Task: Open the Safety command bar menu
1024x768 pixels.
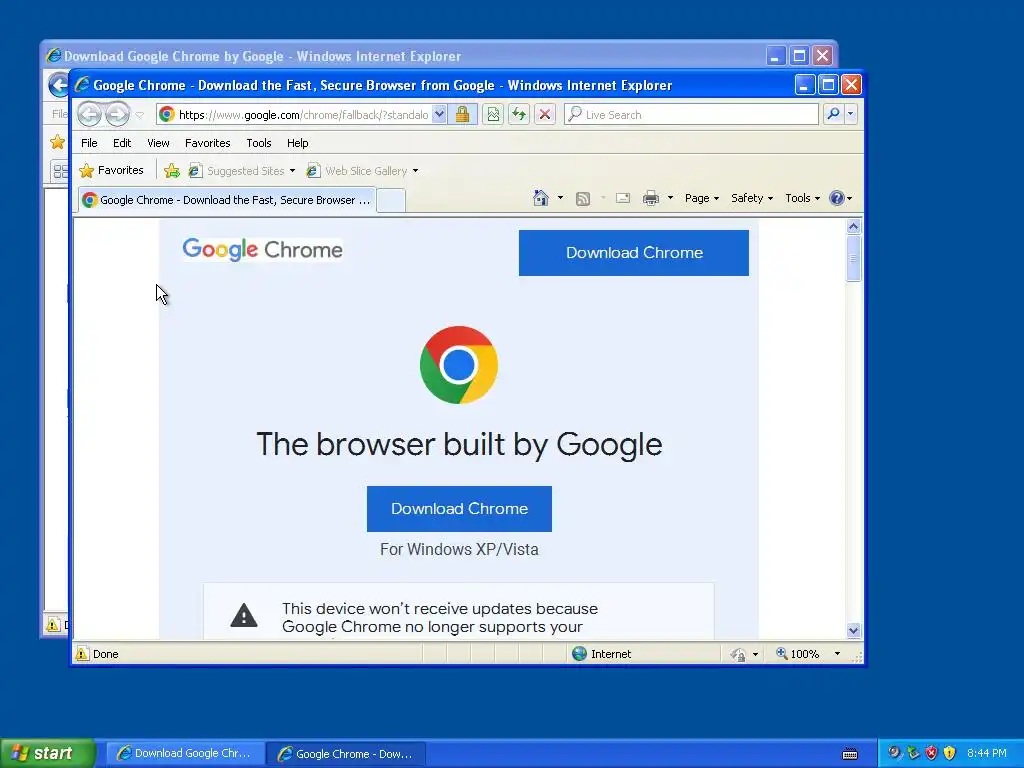Action: 752,198
